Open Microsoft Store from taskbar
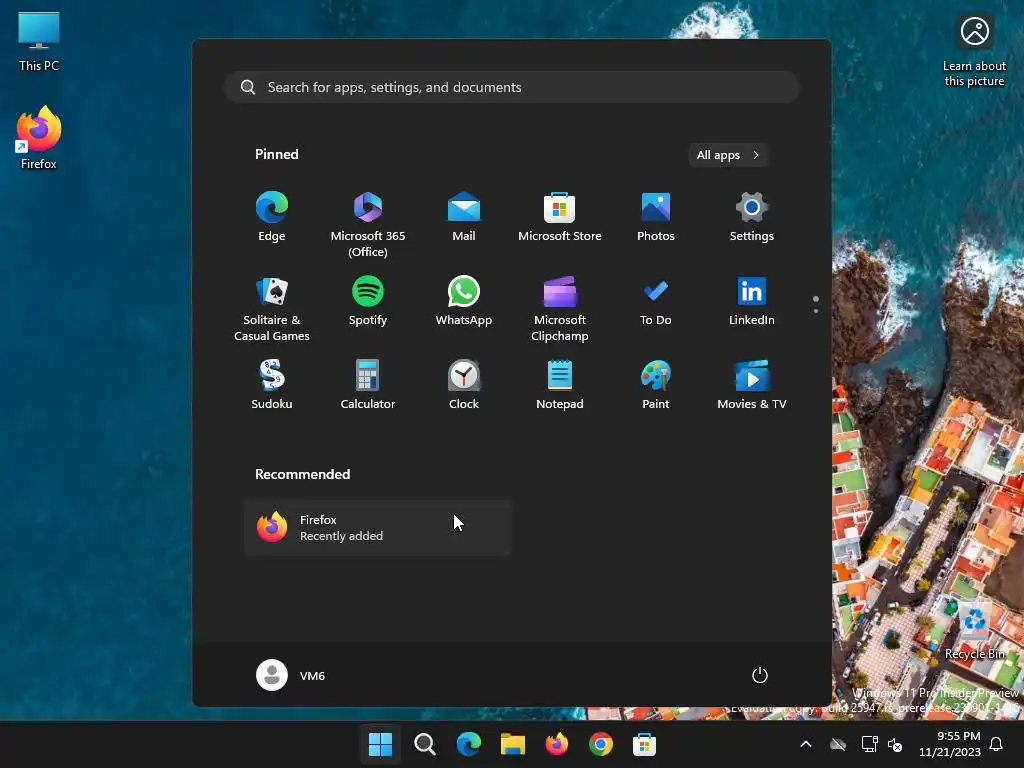Screen dimensions: 1024x768 [645, 744]
